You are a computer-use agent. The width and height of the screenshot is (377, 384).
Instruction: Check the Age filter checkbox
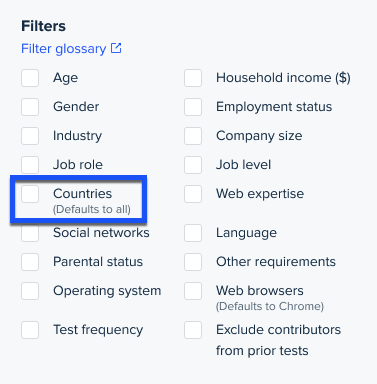[30, 78]
